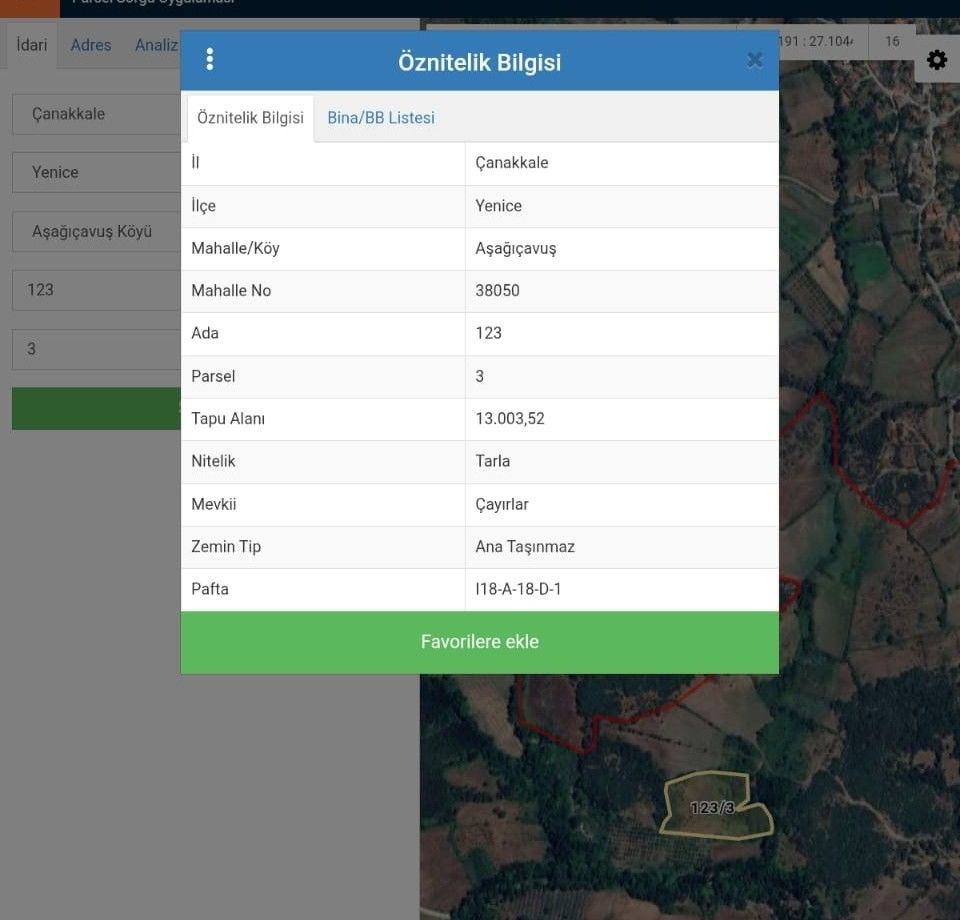Click the Parsel field containing 3
The image size is (960, 920).
coord(96,349)
